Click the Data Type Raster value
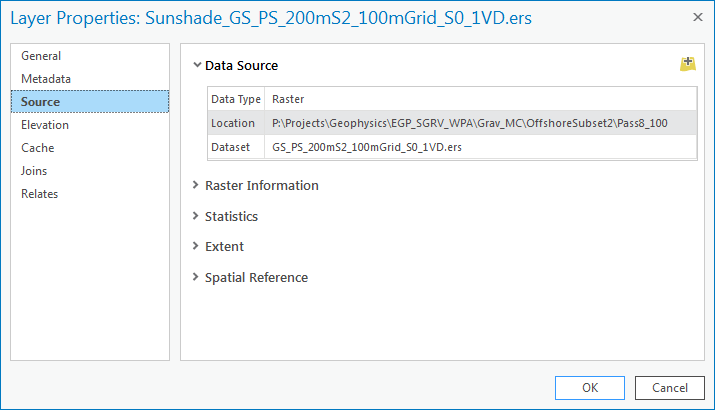Screen dimensions: 715x410 288,99
